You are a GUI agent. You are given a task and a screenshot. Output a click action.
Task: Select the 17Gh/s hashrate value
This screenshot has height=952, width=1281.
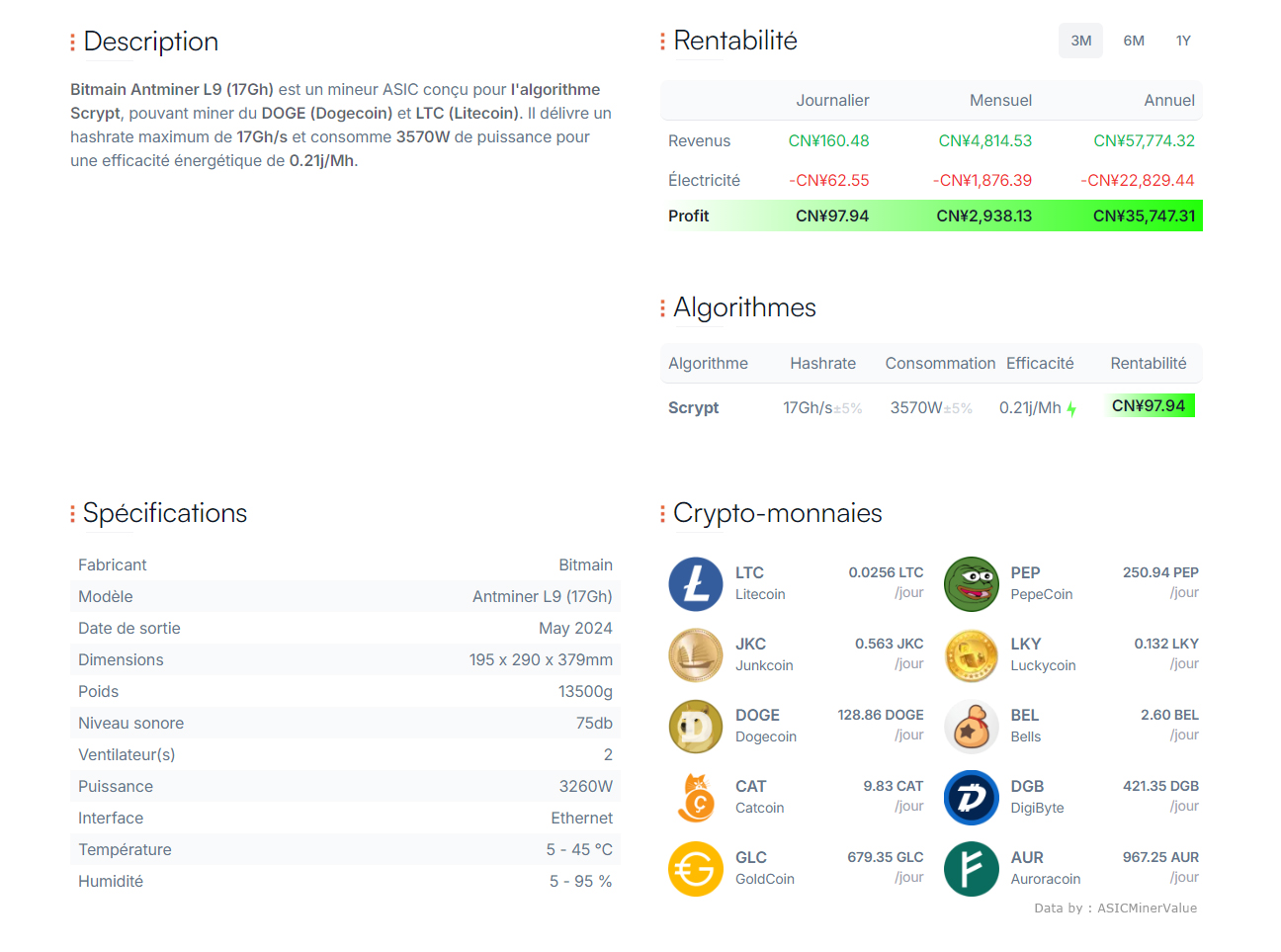(x=808, y=407)
